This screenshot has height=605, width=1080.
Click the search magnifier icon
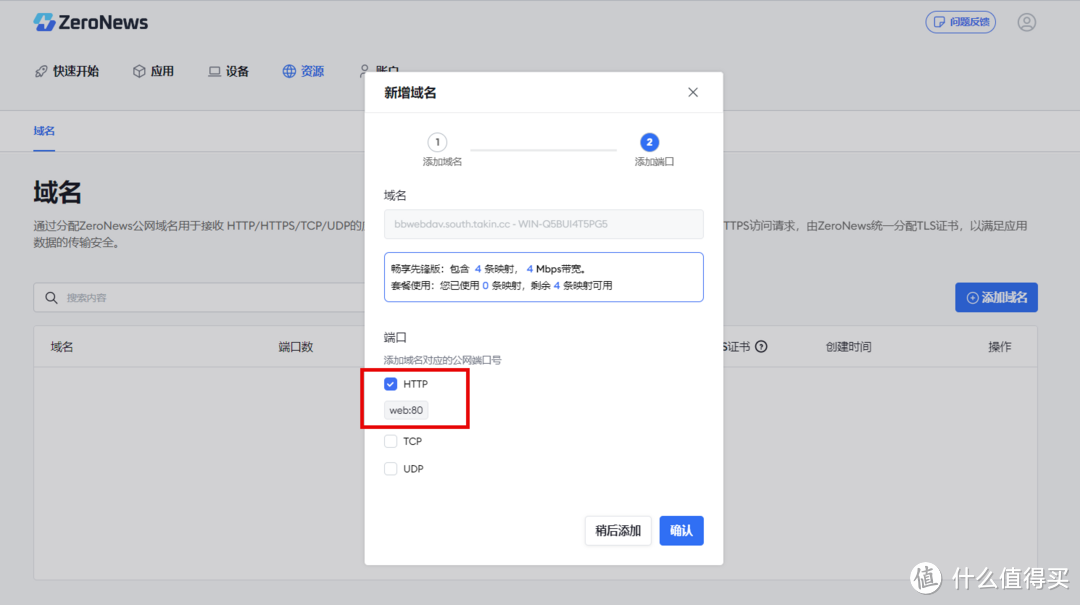pyautogui.click(x=51, y=298)
